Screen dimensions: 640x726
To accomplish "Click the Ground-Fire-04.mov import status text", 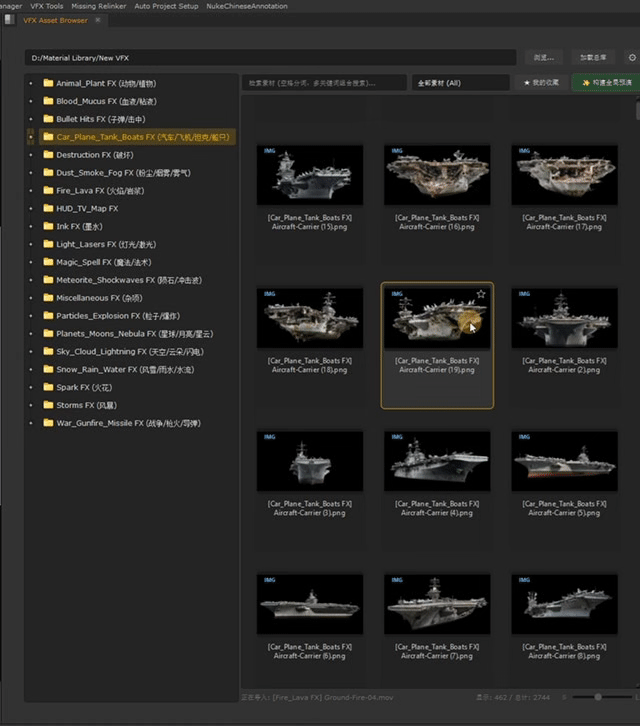I will click(x=317, y=697).
